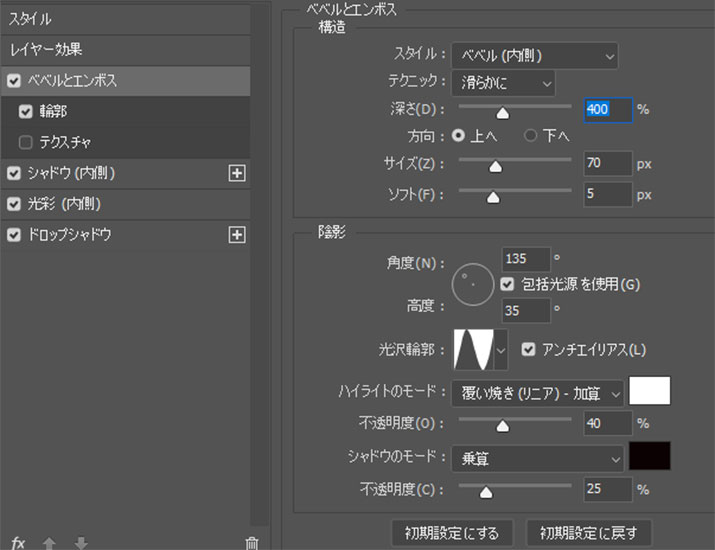The image size is (715, 550).
Task: Click the 初期設定にする button
Action: [x=452, y=533]
